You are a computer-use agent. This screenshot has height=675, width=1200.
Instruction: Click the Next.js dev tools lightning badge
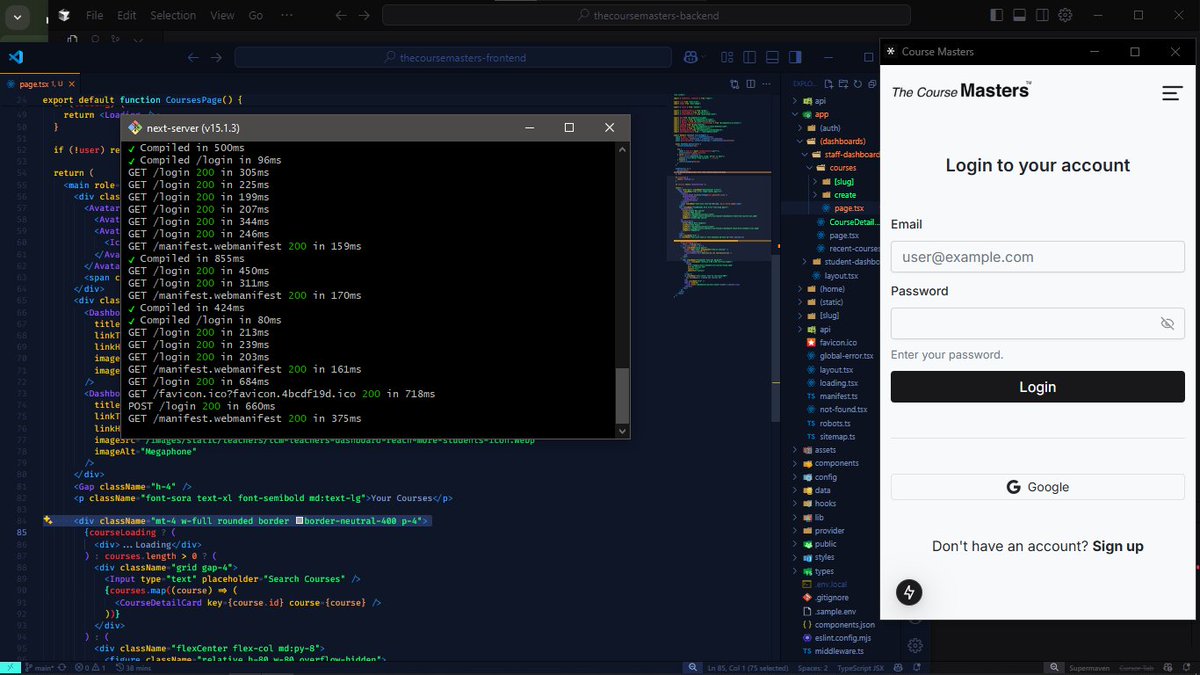tap(909, 592)
